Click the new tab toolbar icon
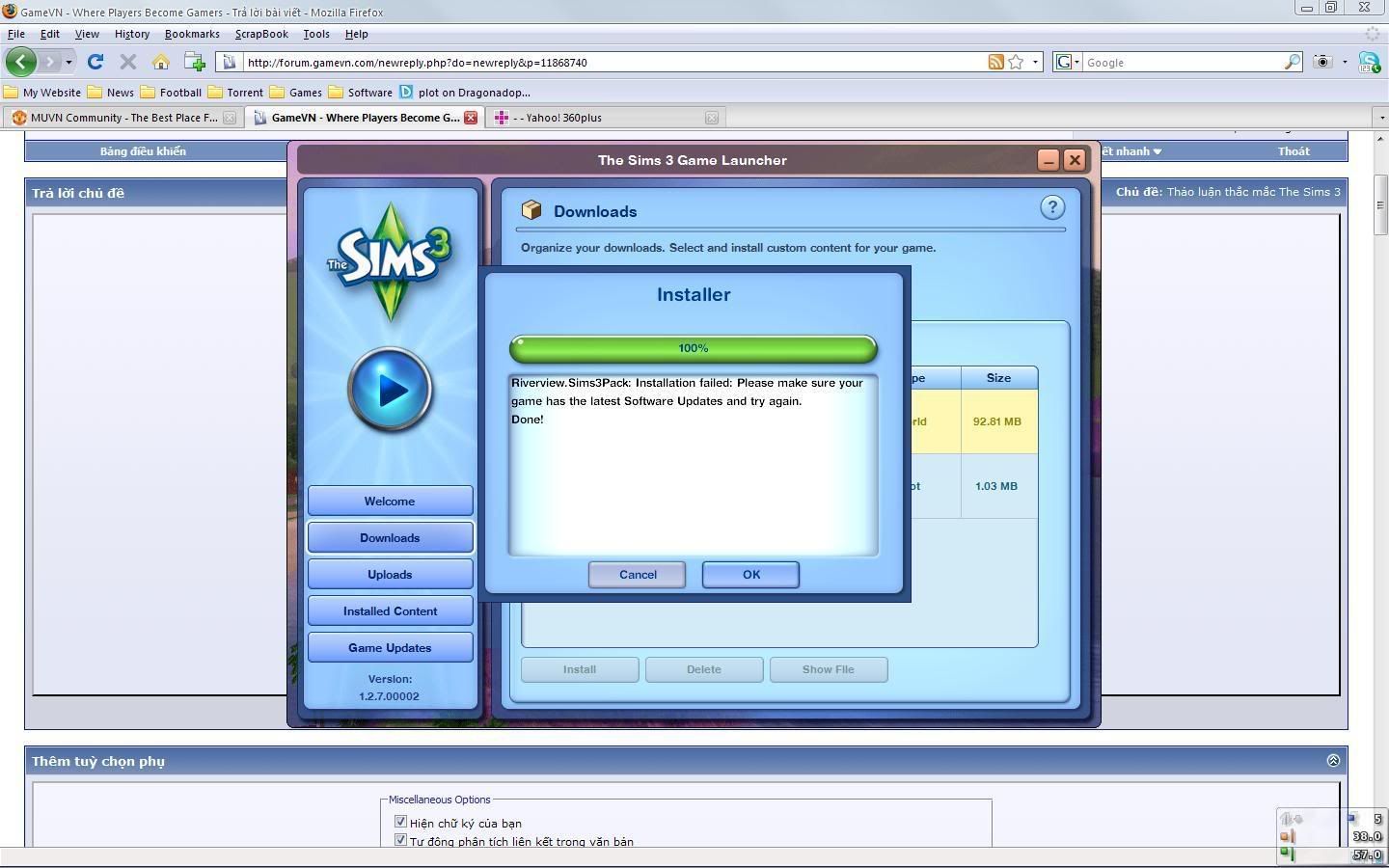 (194, 62)
